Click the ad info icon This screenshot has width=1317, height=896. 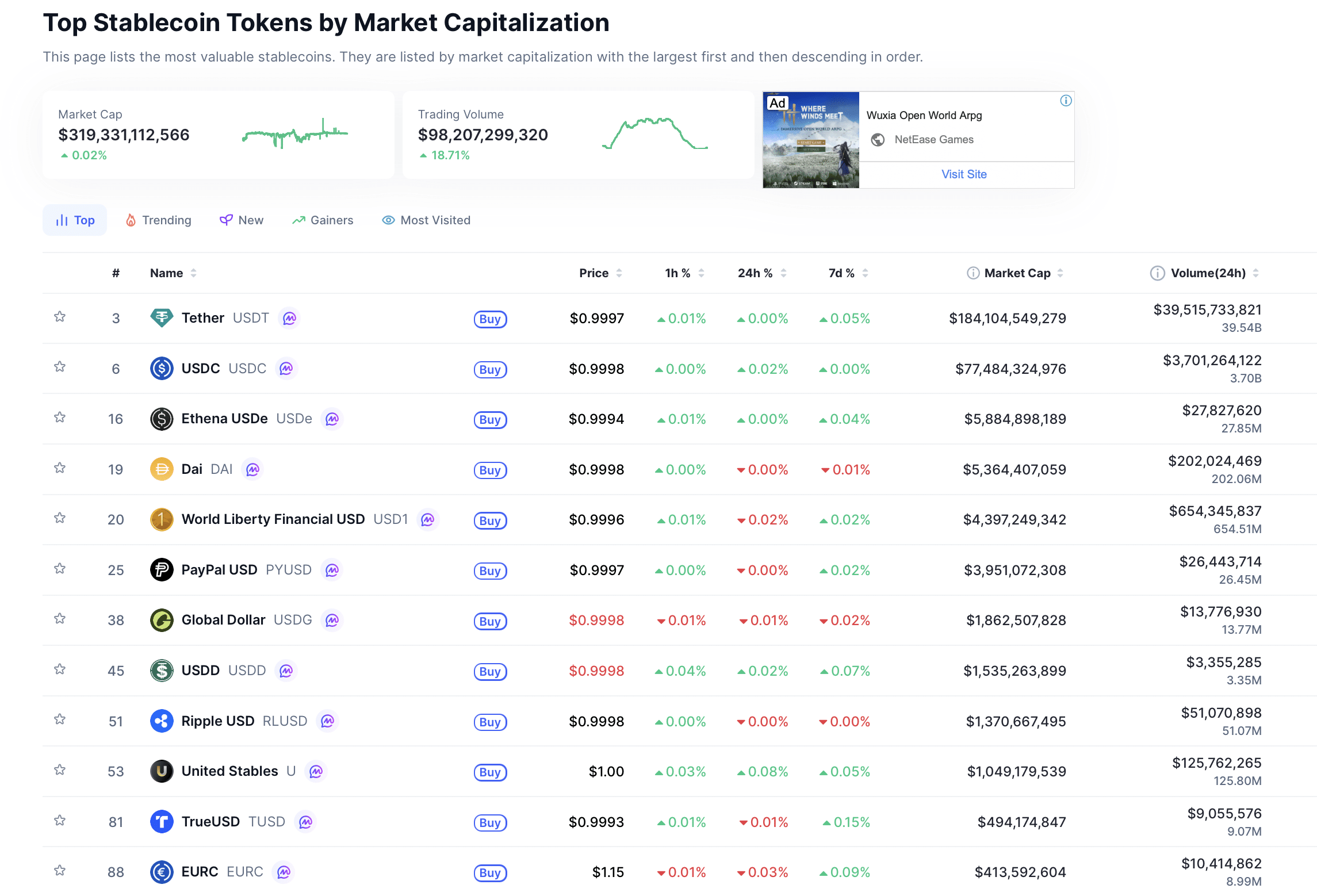pos(1066,101)
